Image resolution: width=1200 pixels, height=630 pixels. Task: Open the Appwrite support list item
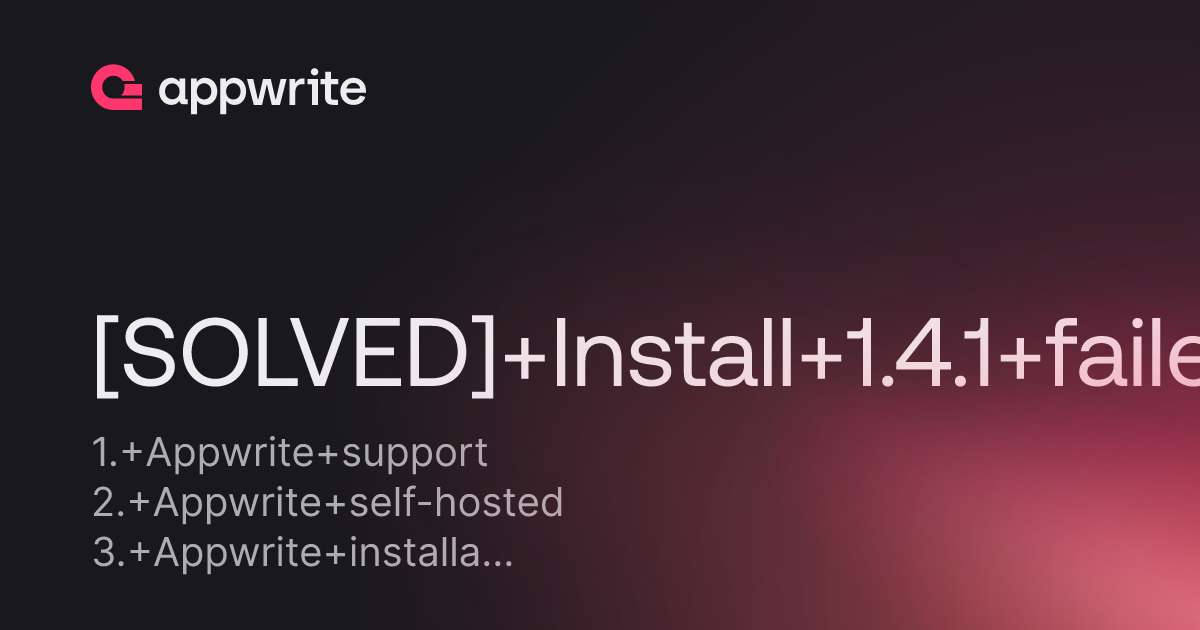290,453
